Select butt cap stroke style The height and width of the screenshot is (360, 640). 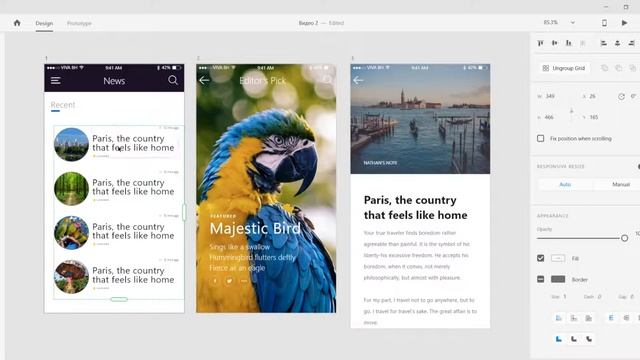pyautogui.click(x=611, y=318)
